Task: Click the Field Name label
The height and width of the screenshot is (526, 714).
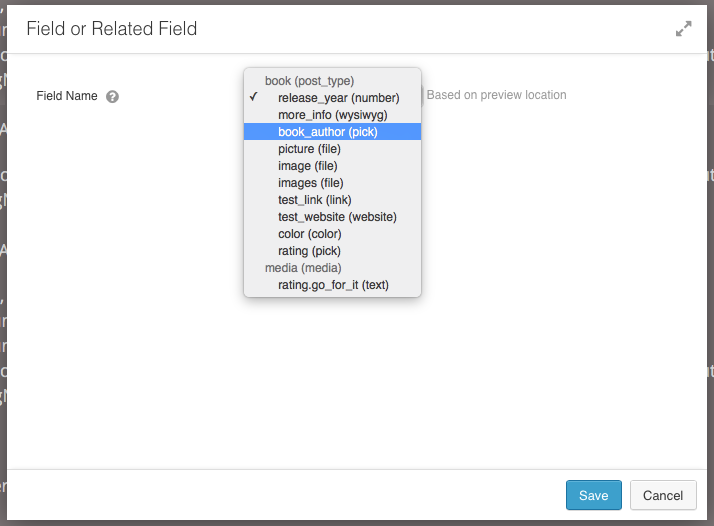Action: coord(67,96)
